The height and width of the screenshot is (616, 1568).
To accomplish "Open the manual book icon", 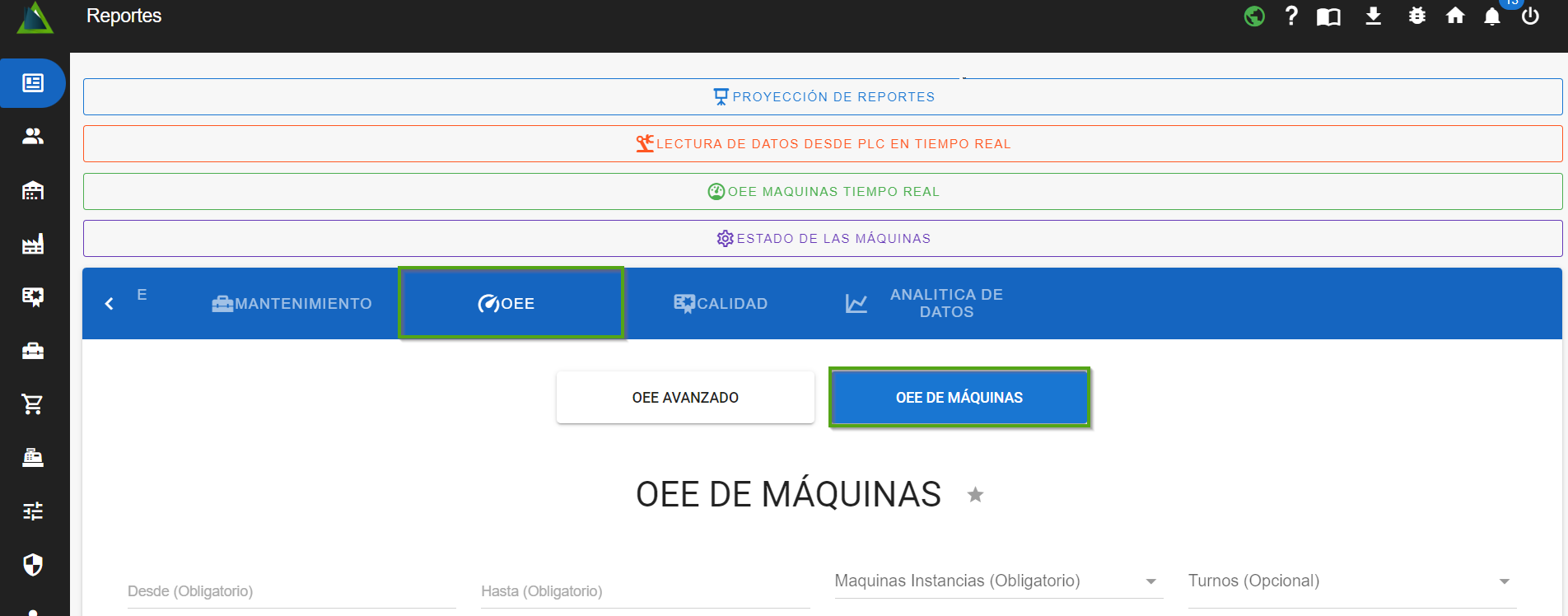I will pos(1328,16).
